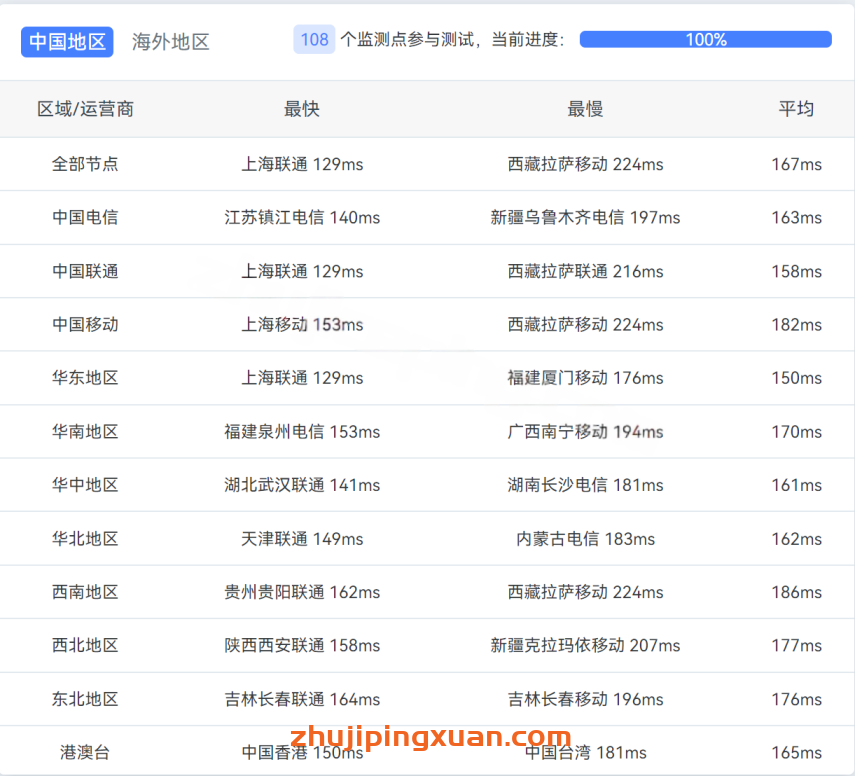The image size is (855, 776).
Task: Select the 西北地区 row label
Action: (x=85, y=646)
